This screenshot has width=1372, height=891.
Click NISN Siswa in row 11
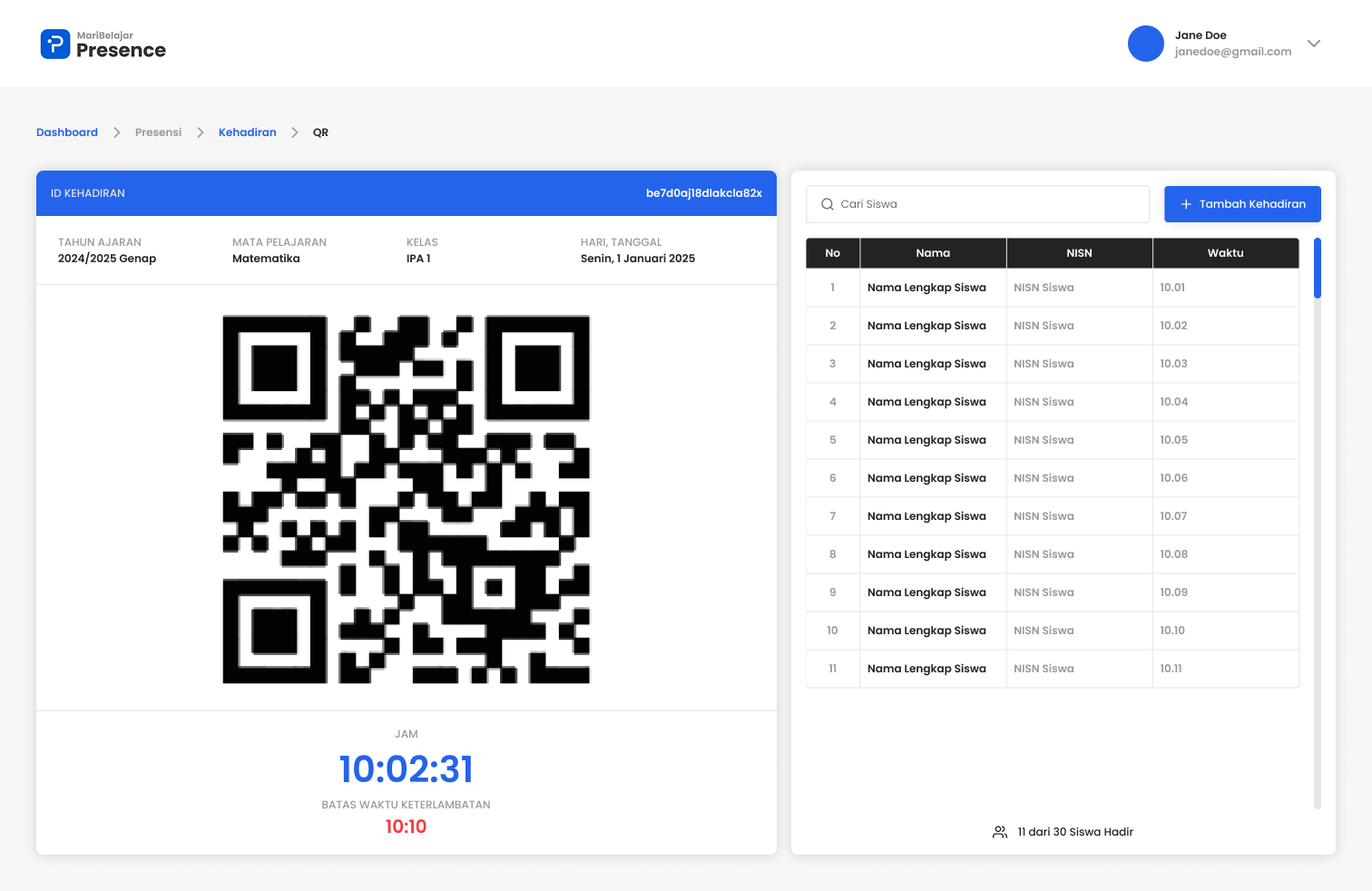click(1044, 669)
